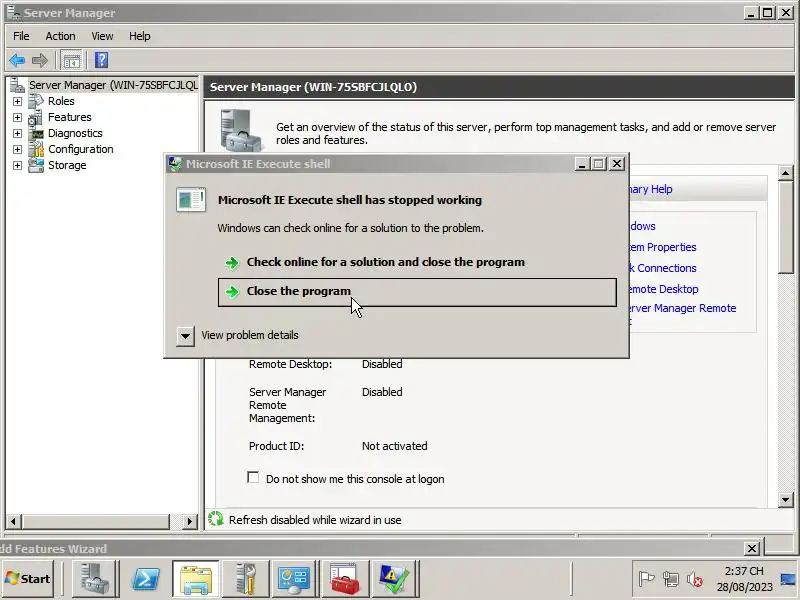Open the partially visible Remote Desktop link
The height and width of the screenshot is (600, 800).
coord(664,289)
